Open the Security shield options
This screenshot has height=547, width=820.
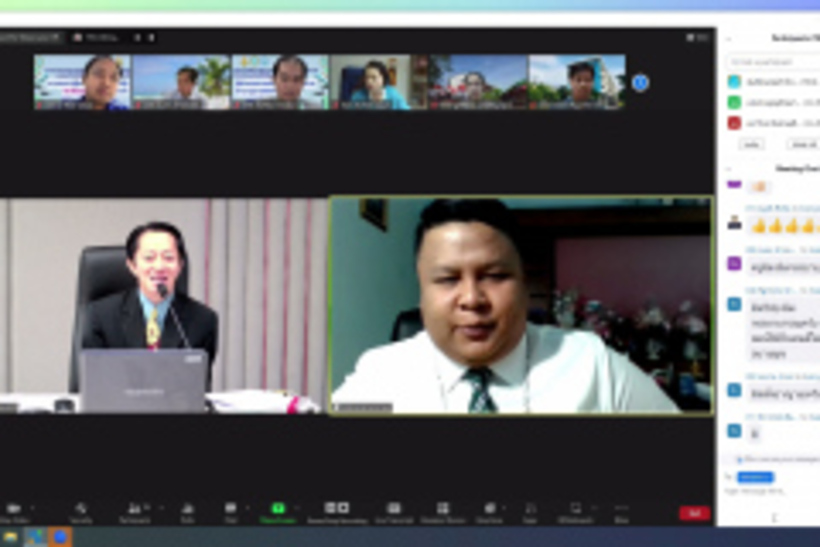point(81,508)
